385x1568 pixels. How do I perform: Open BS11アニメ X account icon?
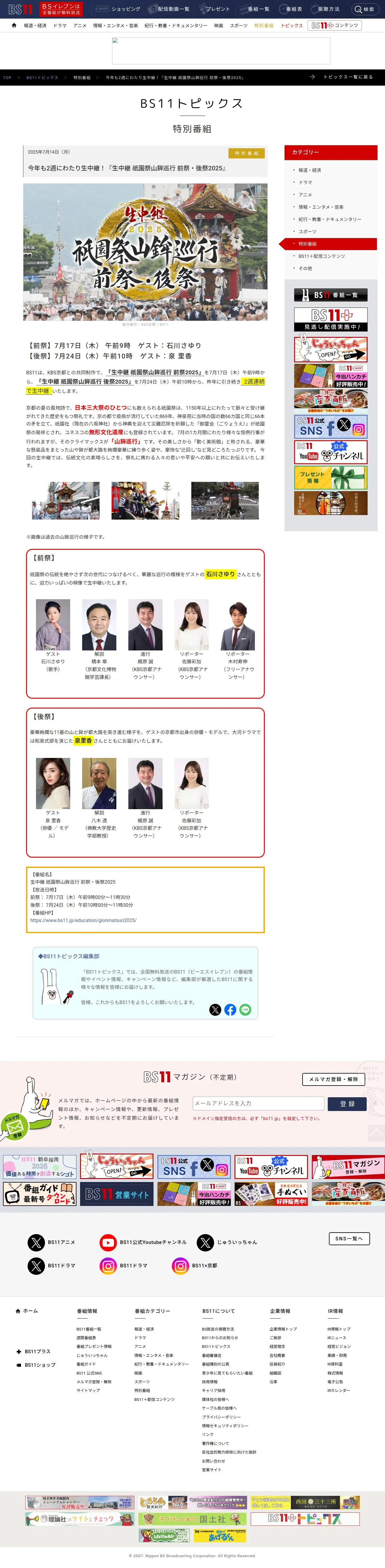coord(37,1242)
